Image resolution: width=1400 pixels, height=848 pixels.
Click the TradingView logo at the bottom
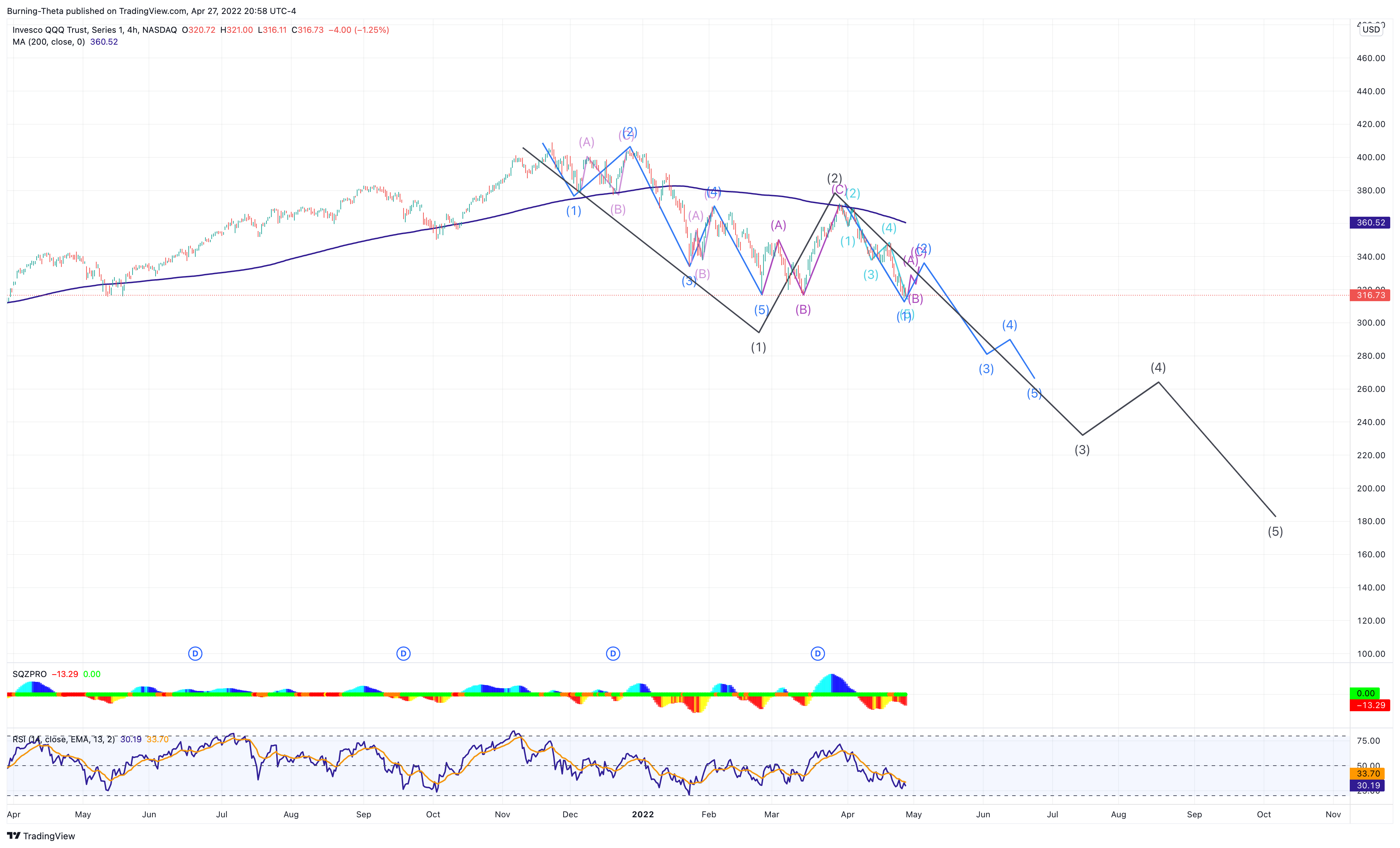coord(41,835)
